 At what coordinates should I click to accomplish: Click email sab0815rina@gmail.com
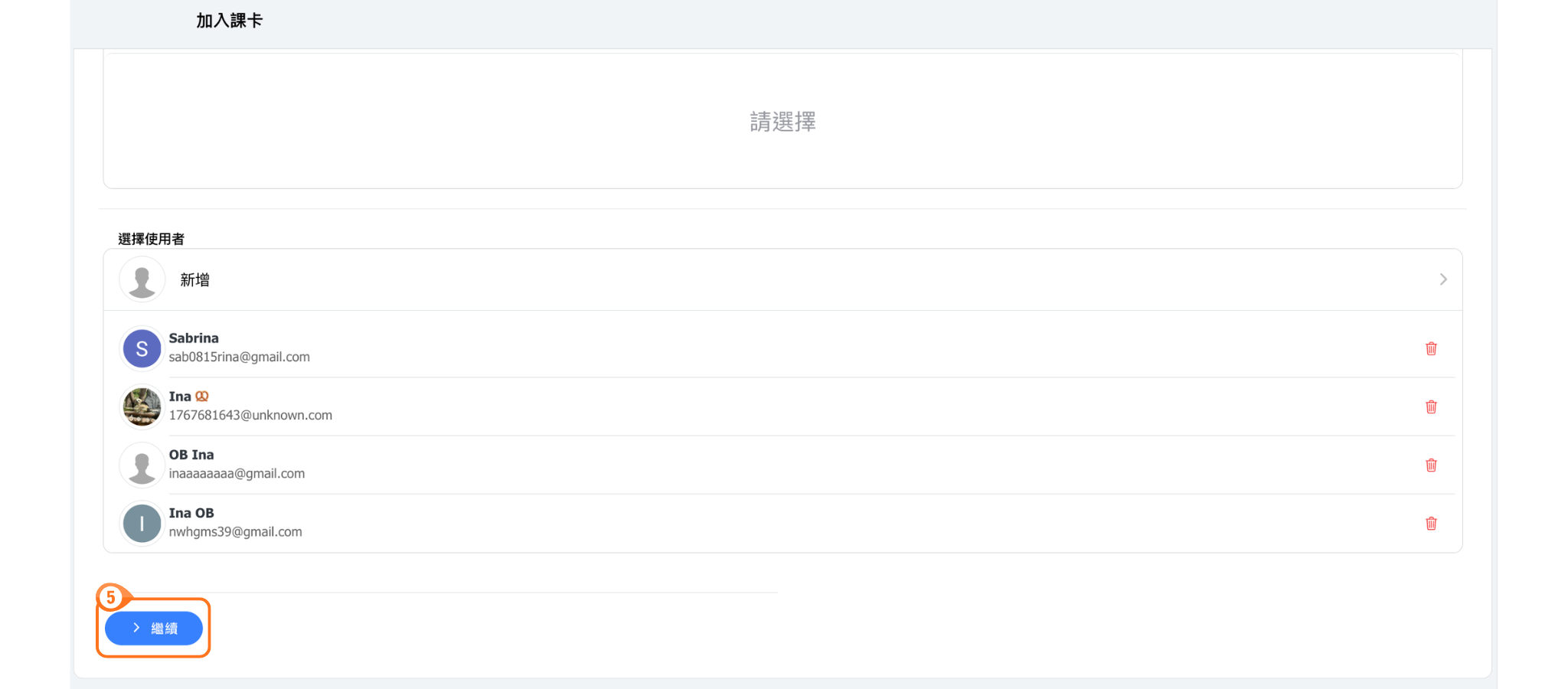pyautogui.click(x=239, y=358)
